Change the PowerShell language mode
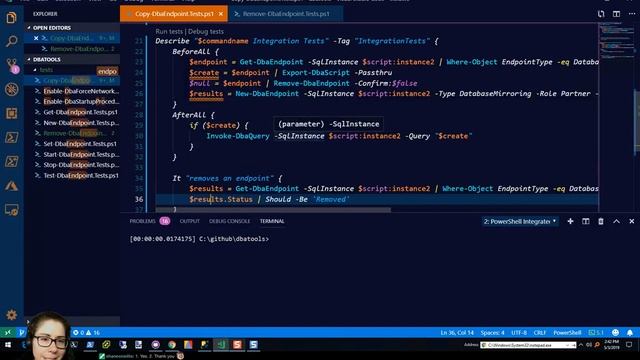The height and width of the screenshot is (360, 640). (x=567, y=333)
